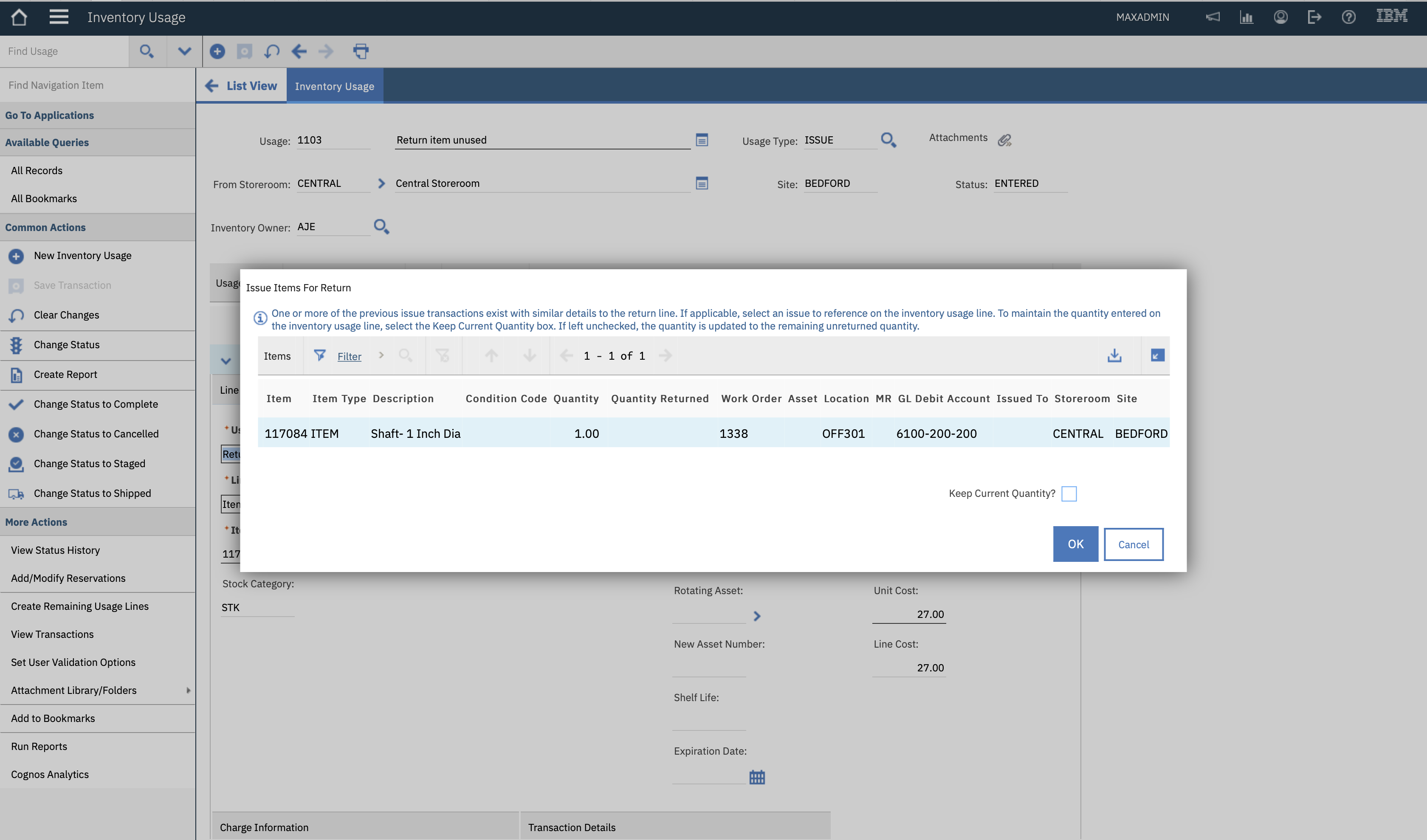Expand the Find Usage search dropdown
Screen dimensions: 1427x840
tap(184, 51)
